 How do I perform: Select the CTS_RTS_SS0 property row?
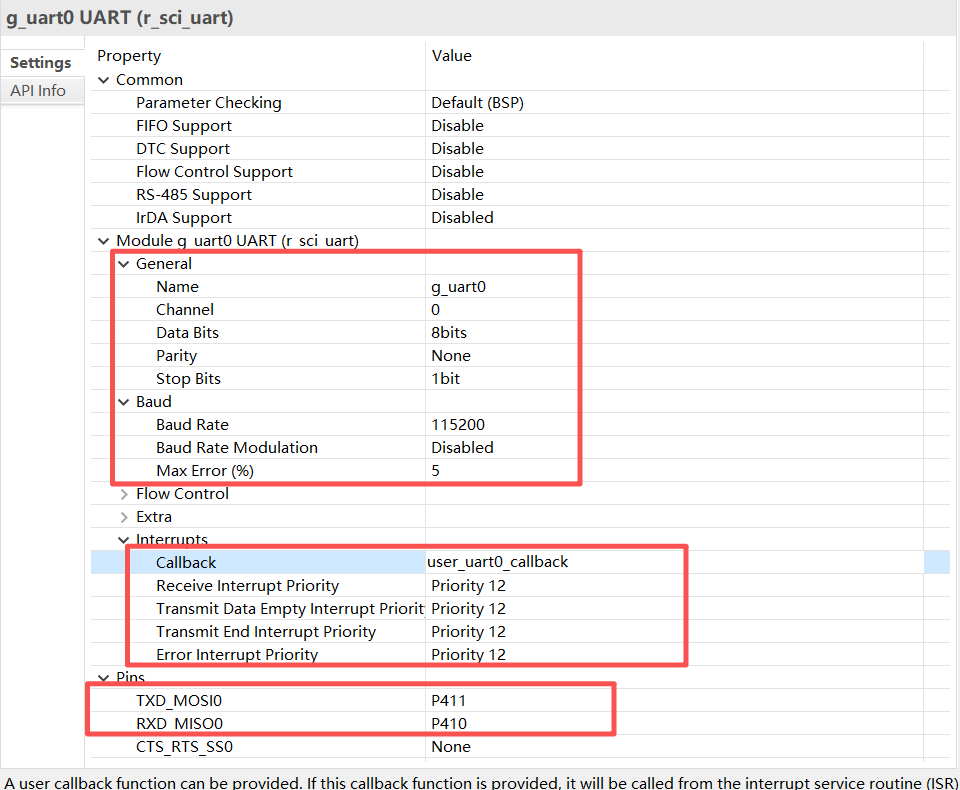coord(184,747)
